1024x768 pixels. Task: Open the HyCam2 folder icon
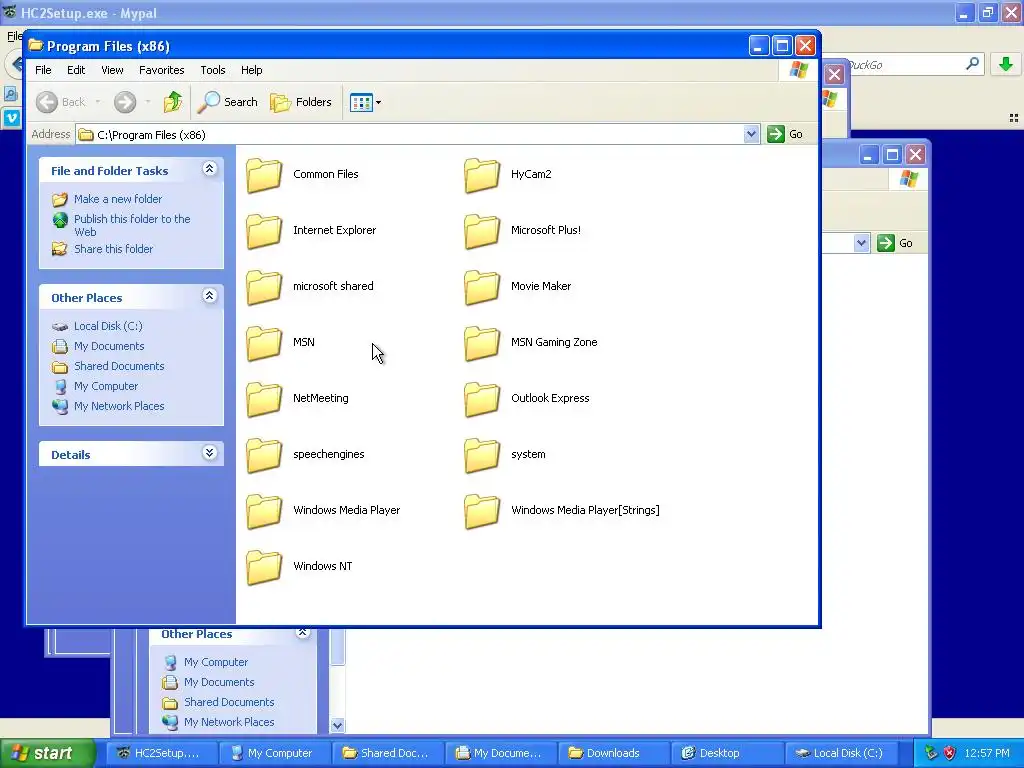coord(482,175)
